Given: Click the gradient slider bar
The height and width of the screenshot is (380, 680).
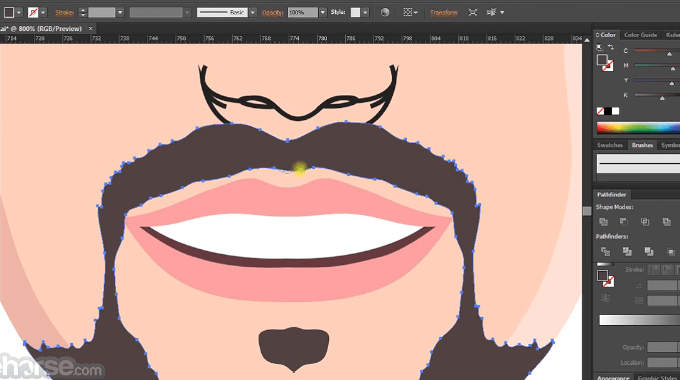Looking at the screenshot, I should point(639,320).
